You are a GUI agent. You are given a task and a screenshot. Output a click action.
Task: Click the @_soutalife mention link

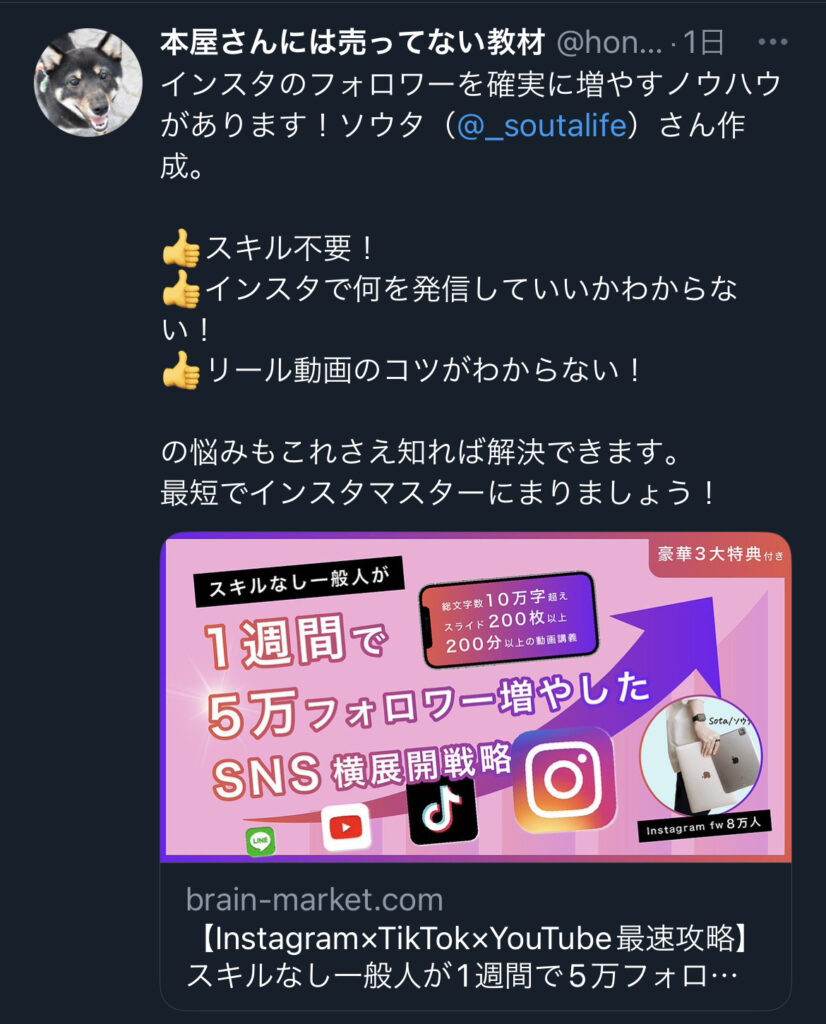pos(542,125)
